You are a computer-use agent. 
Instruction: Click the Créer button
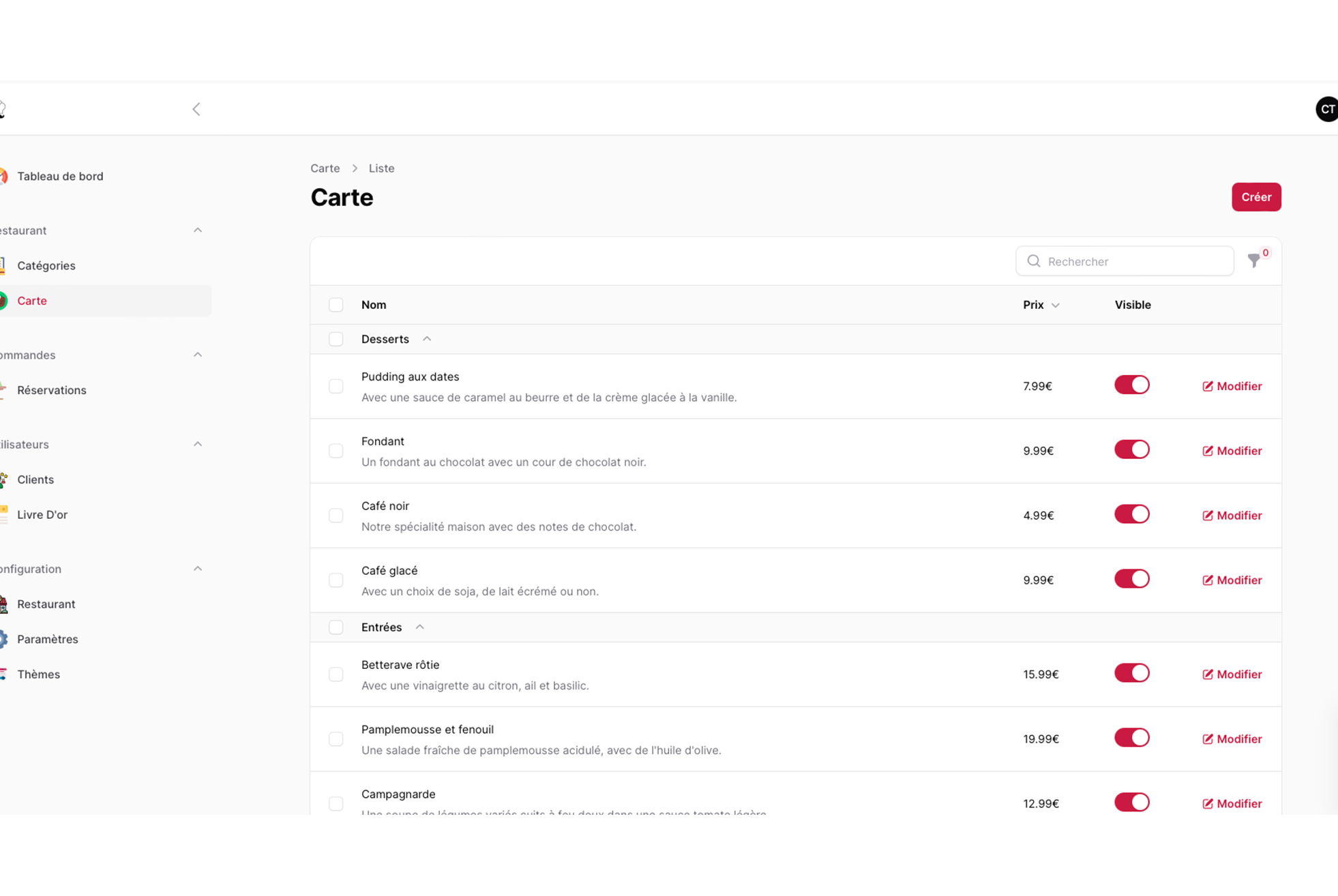[x=1255, y=197]
